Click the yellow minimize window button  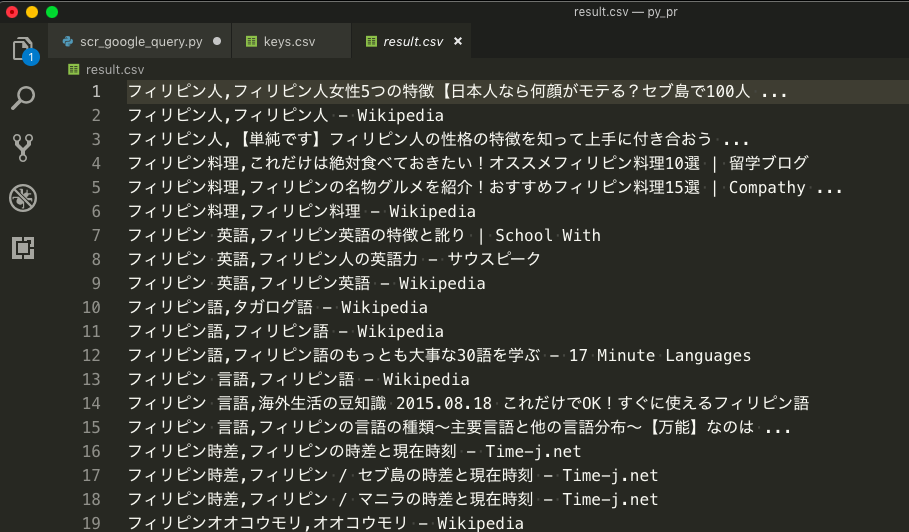coord(32,12)
